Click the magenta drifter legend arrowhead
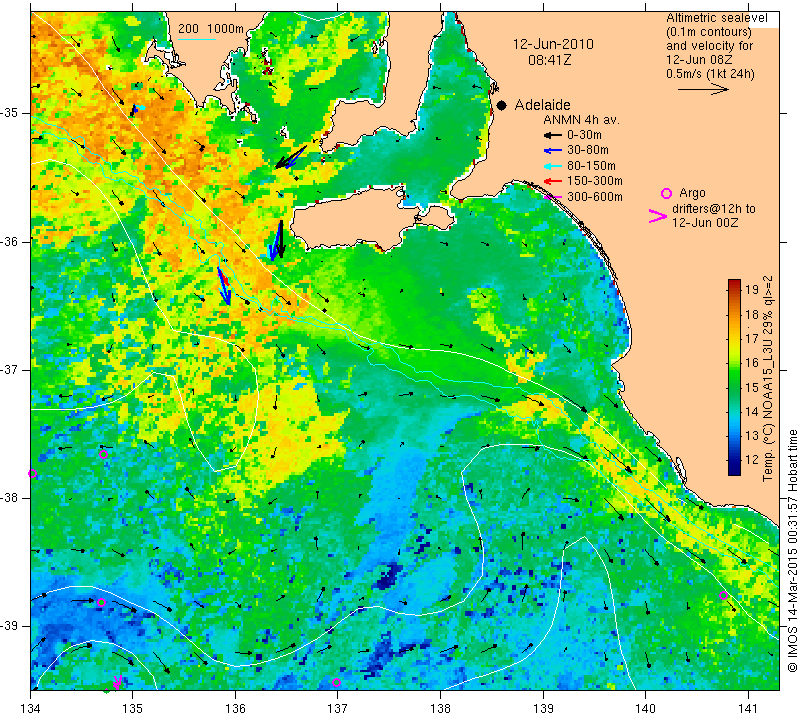The image size is (800, 720). [x=657, y=216]
